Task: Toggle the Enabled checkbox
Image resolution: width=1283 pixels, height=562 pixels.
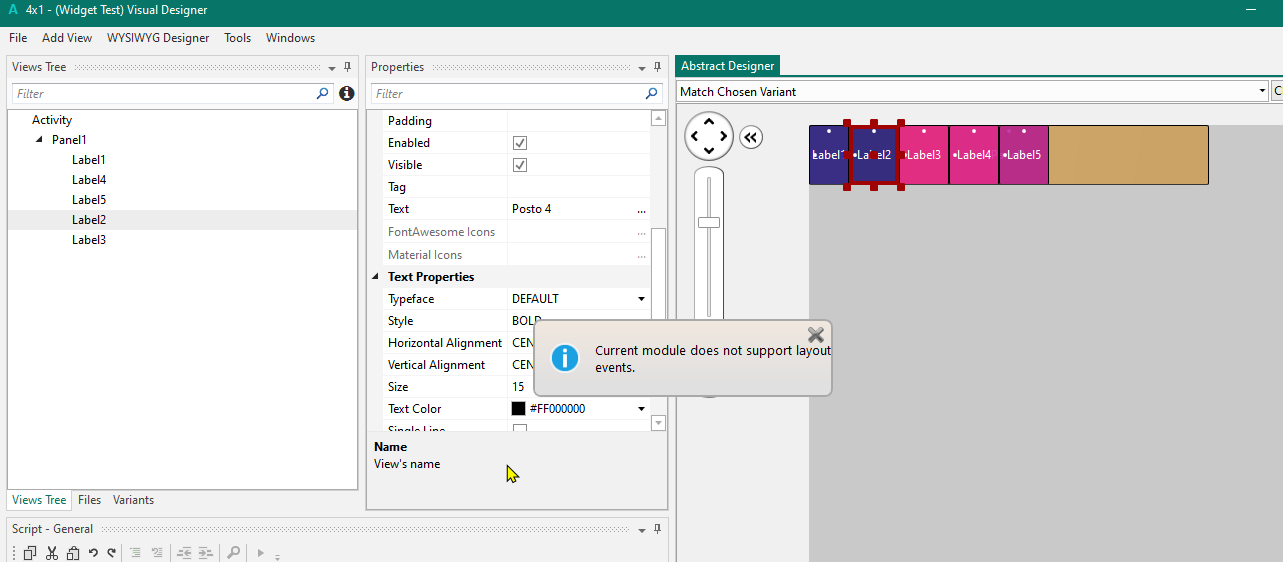Action: click(x=520, y=143)
